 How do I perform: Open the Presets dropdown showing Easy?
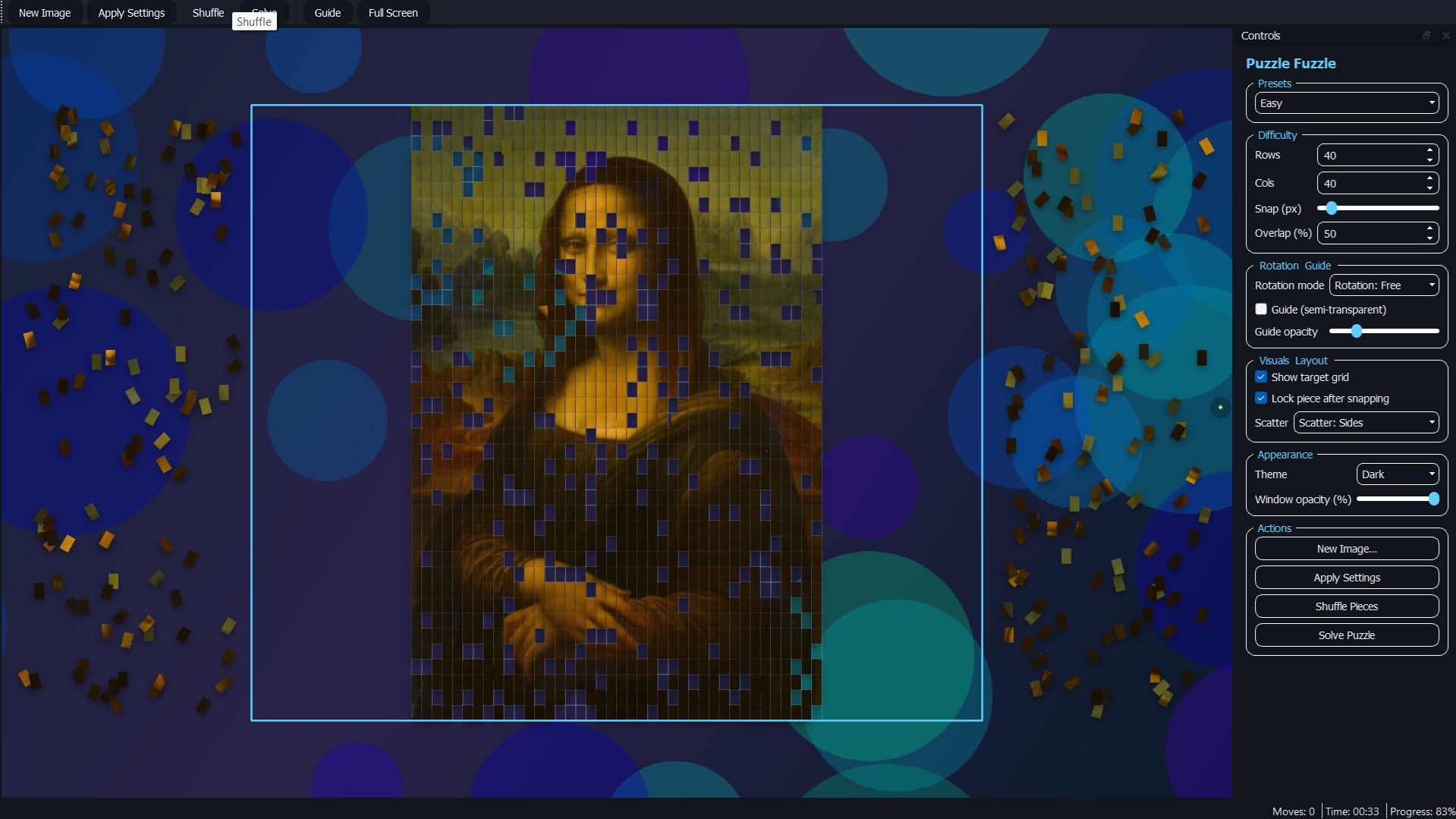[1346, 103]
